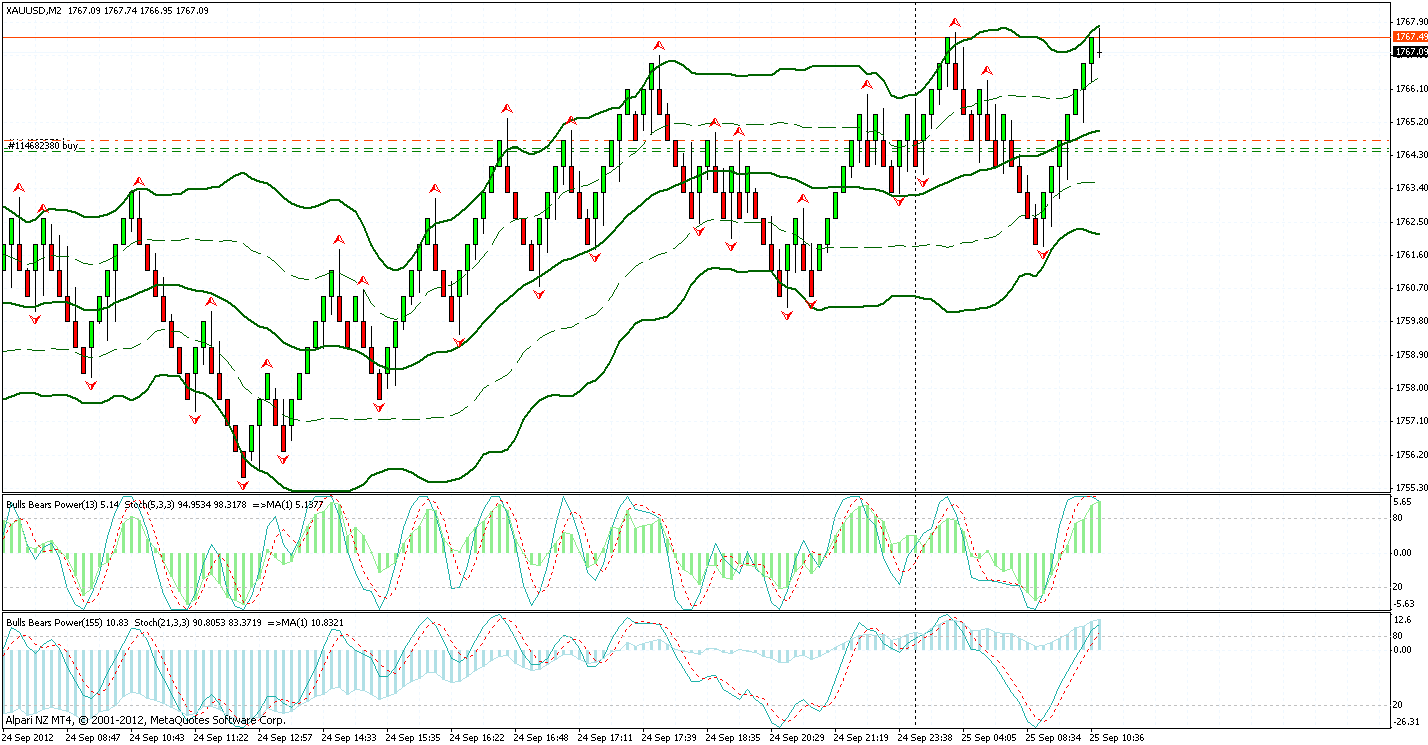Click the '24 Sep 20:29' time axis label
This screenshot has height=745, width=1428.
pyautogui.click(x=797, y=737)
